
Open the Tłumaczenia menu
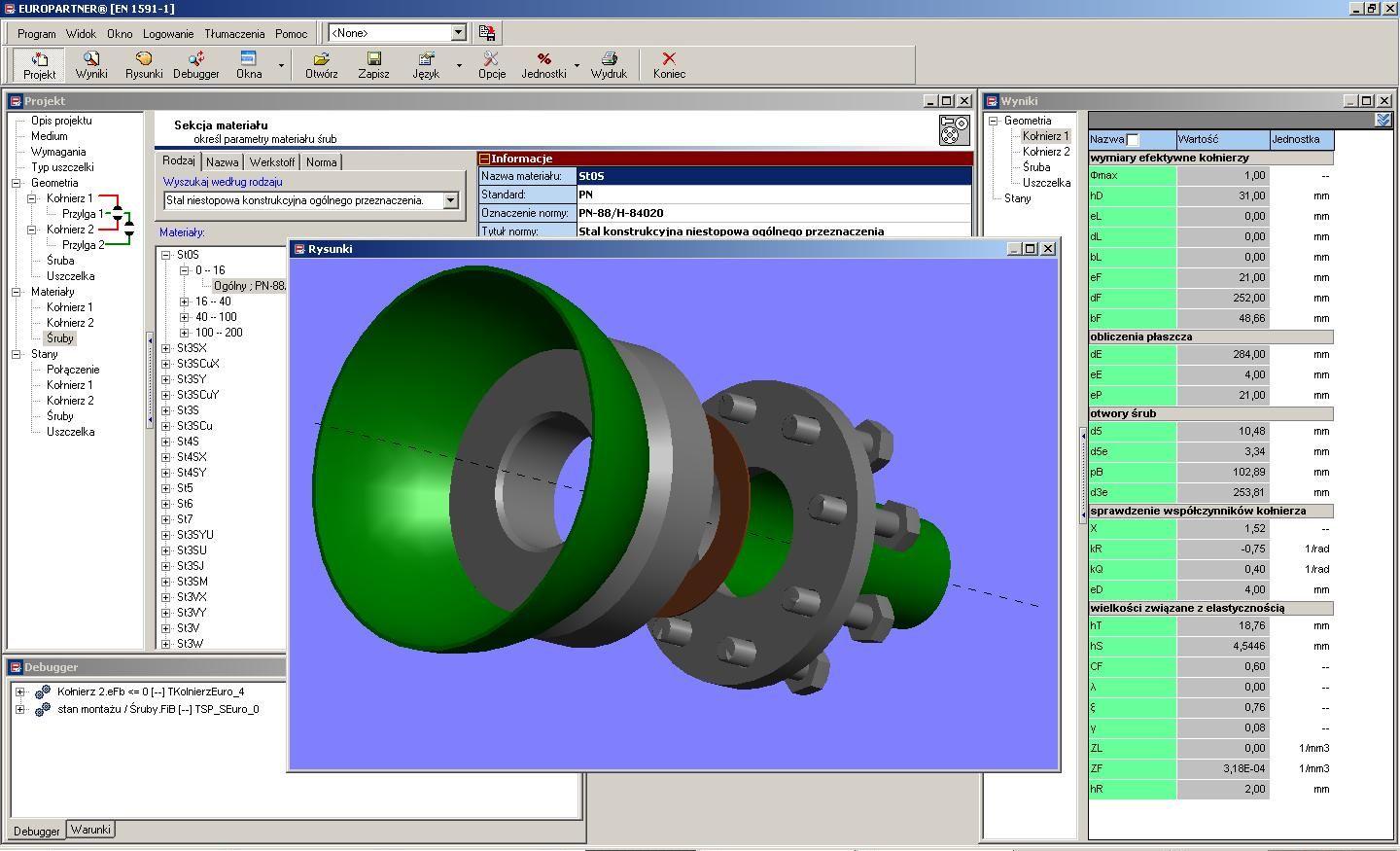[234, 33]
